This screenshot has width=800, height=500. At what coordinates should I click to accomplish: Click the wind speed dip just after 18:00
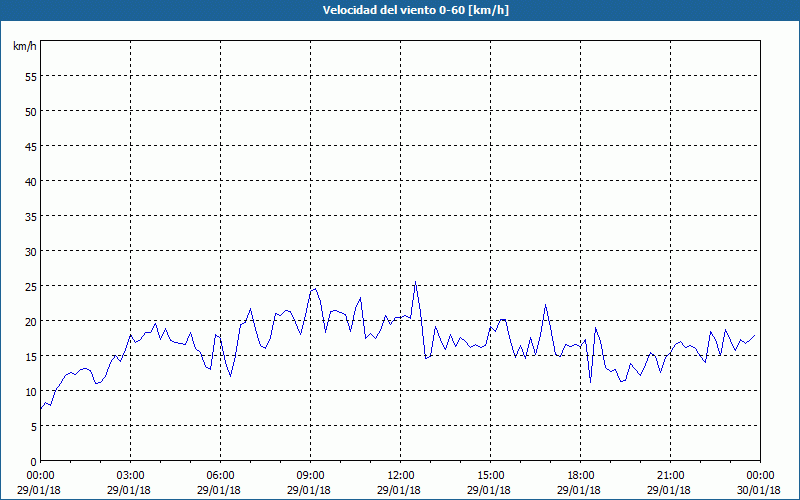[x=590, y=382]
